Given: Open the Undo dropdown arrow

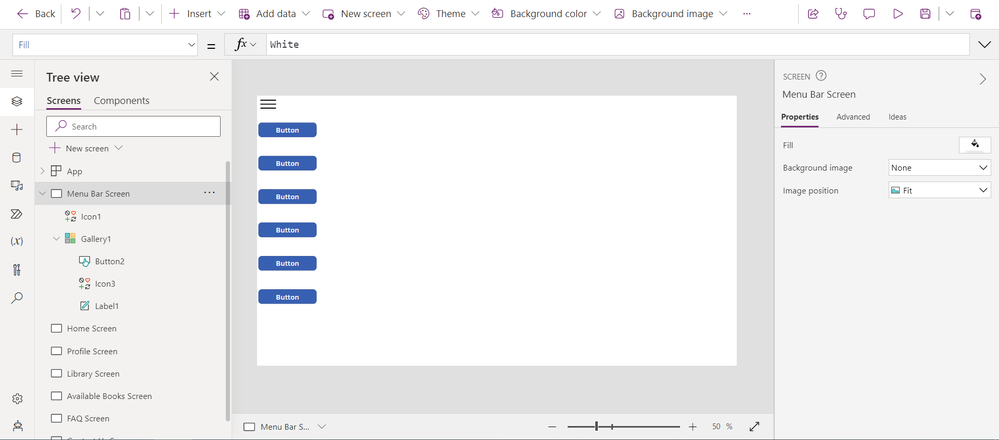Looking at the screenshot, I should click(99, 13).
